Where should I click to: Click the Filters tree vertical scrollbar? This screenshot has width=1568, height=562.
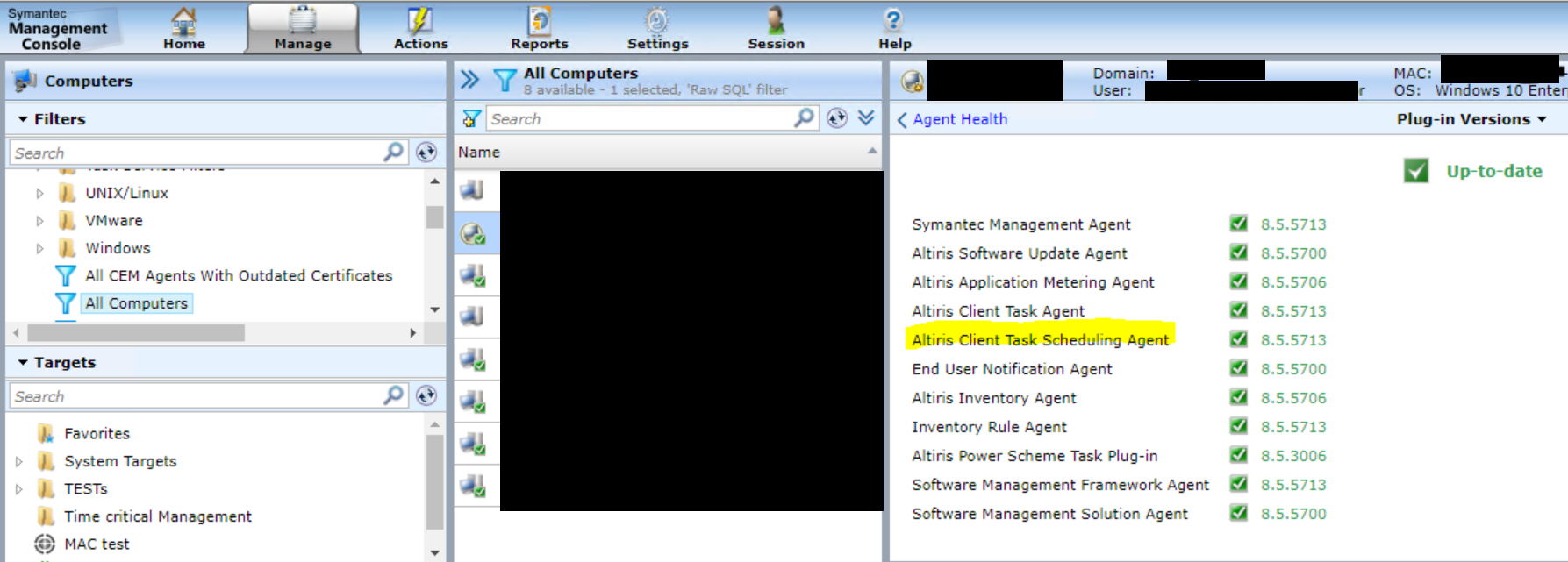tap(434, 217)
